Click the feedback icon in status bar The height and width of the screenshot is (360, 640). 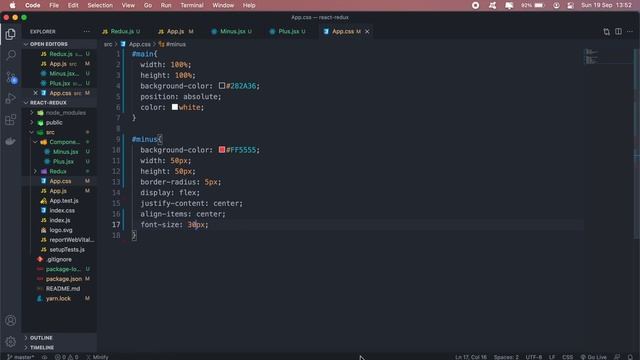(x=617, y=357)
